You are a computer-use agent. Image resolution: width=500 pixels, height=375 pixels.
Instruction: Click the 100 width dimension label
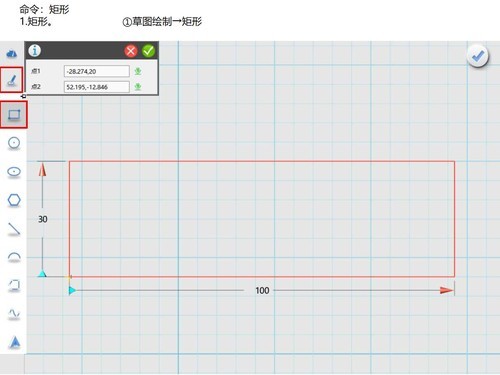262,291
